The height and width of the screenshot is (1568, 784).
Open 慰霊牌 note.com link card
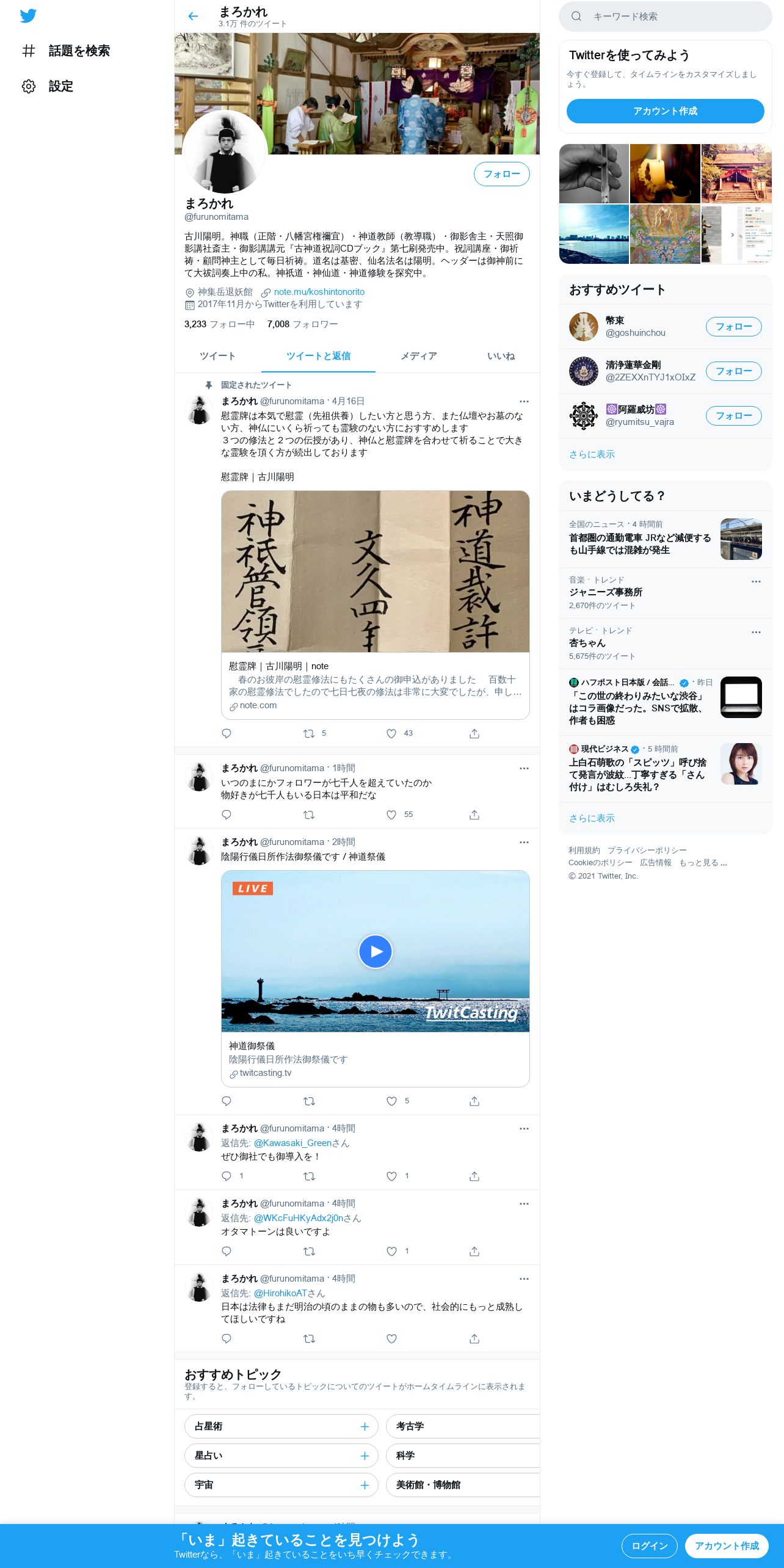[375, 605]
